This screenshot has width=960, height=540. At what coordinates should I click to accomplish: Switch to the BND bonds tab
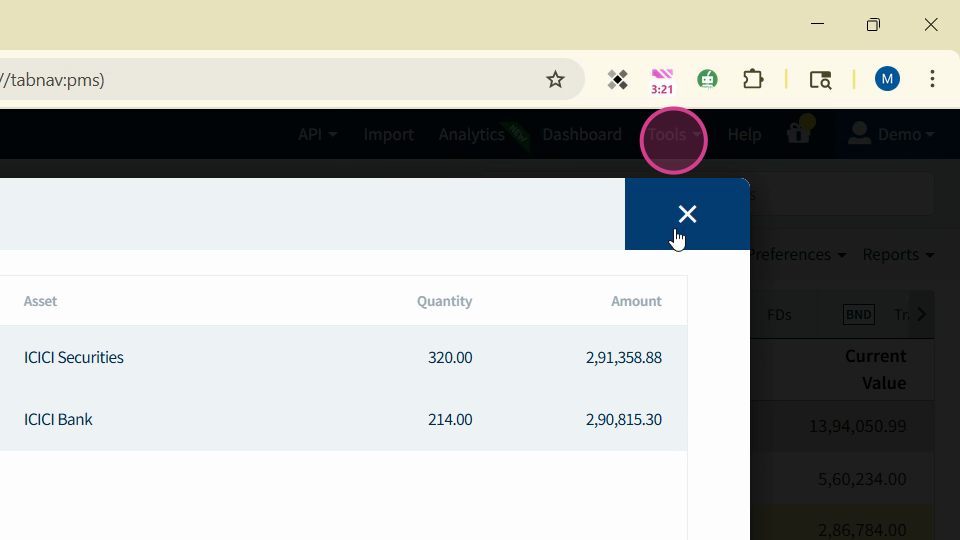point(858,315)
